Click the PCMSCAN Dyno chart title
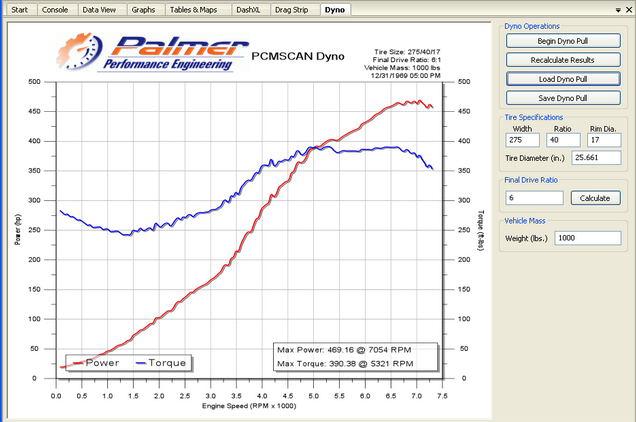Image resolution: width=636 pixels, height=422 pixels. (x=298, y=56)
